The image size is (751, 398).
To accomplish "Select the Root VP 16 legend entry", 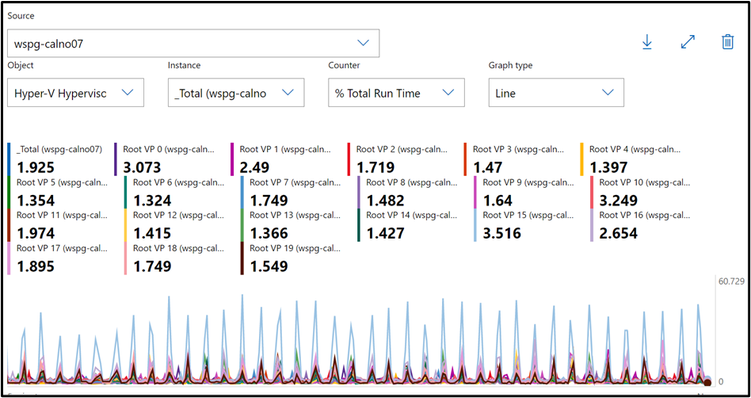I will pos(640,225).
